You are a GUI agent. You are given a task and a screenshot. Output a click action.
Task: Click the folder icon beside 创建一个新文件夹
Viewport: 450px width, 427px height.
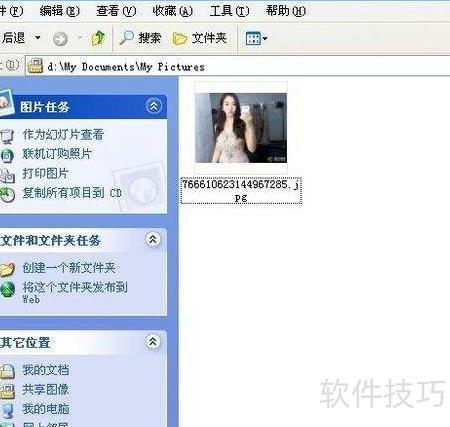click(x=7, y=269)
